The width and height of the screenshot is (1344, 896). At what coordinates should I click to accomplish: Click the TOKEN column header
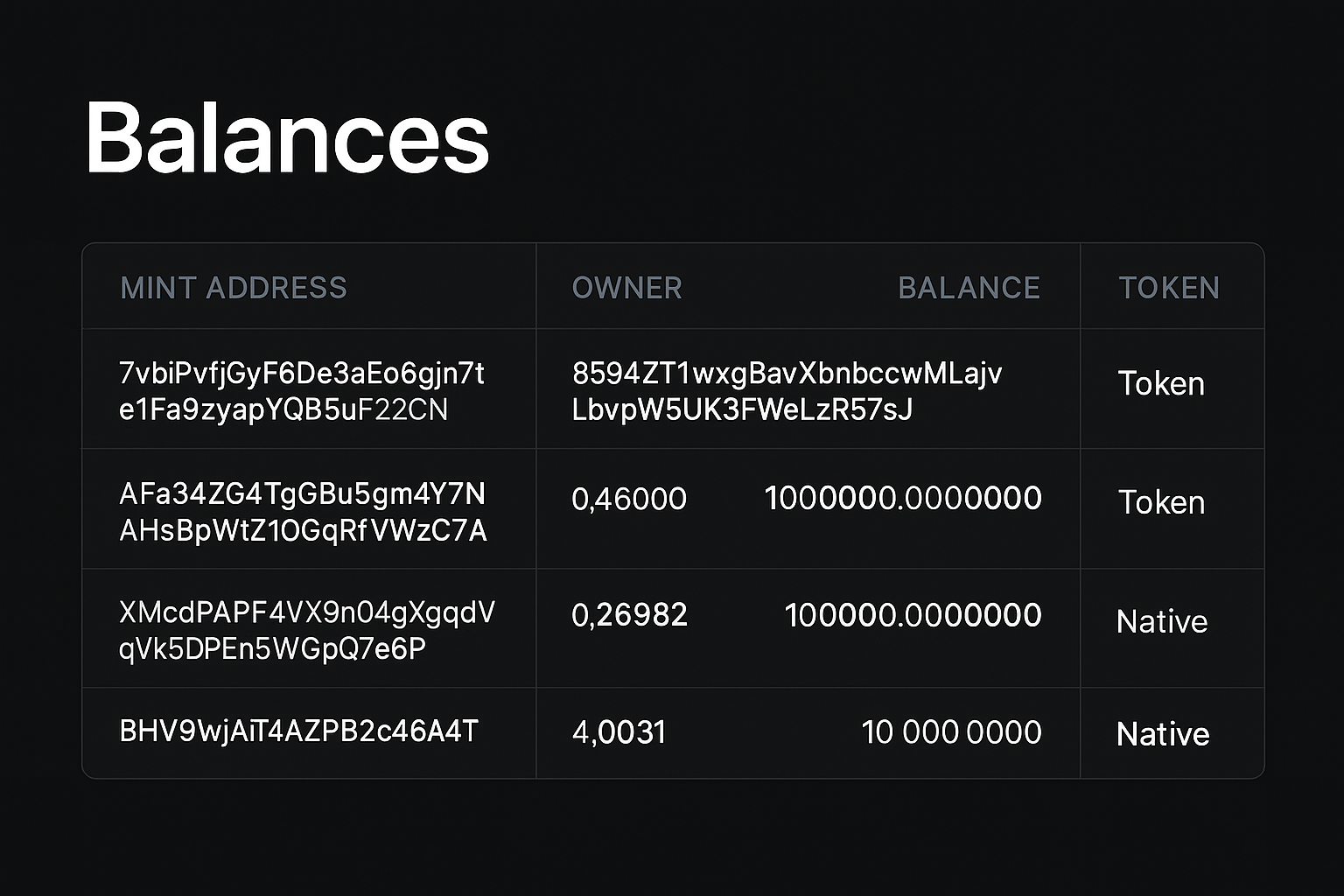click(x=1169, y=288)
